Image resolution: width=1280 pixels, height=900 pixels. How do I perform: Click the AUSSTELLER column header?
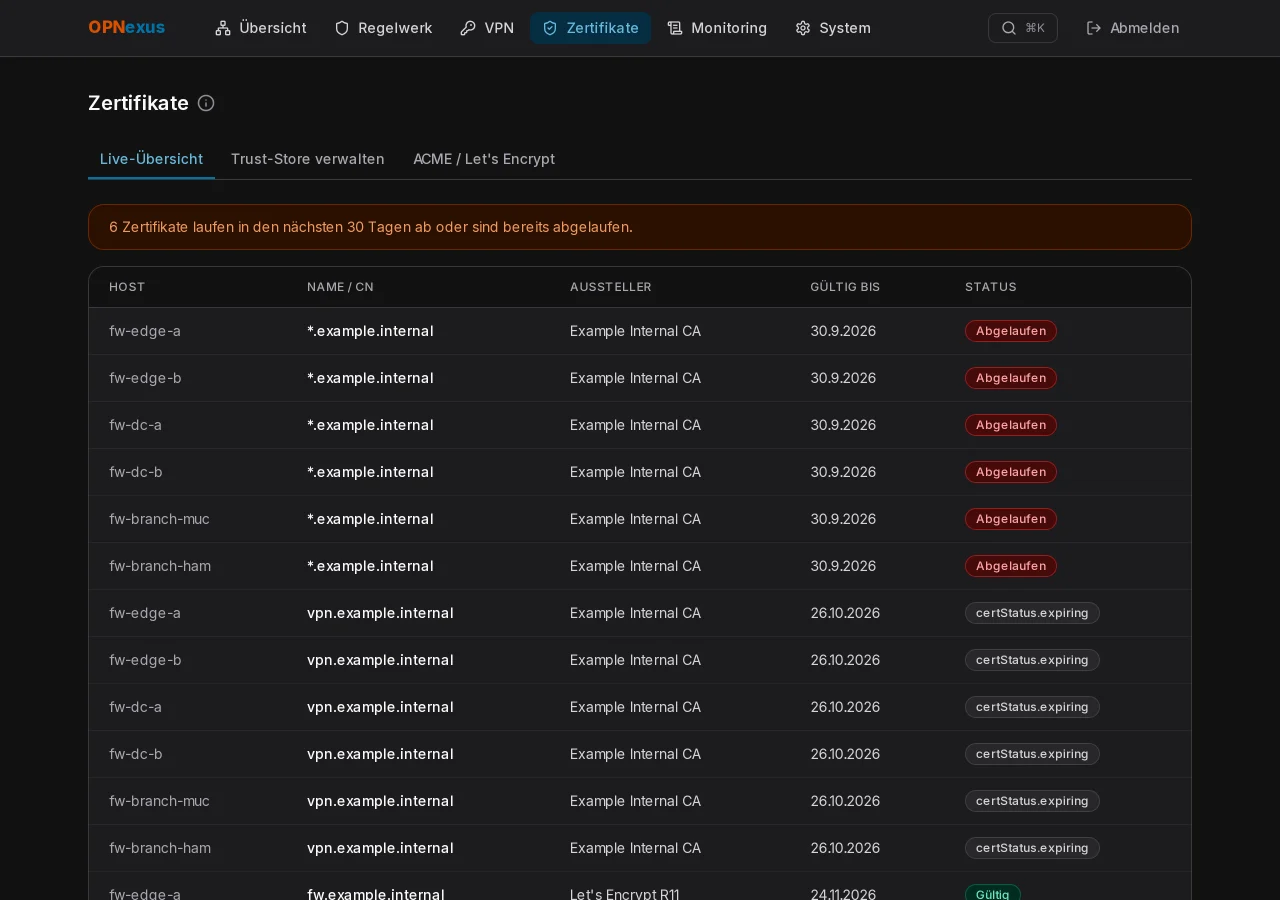(x=611, y=287)
